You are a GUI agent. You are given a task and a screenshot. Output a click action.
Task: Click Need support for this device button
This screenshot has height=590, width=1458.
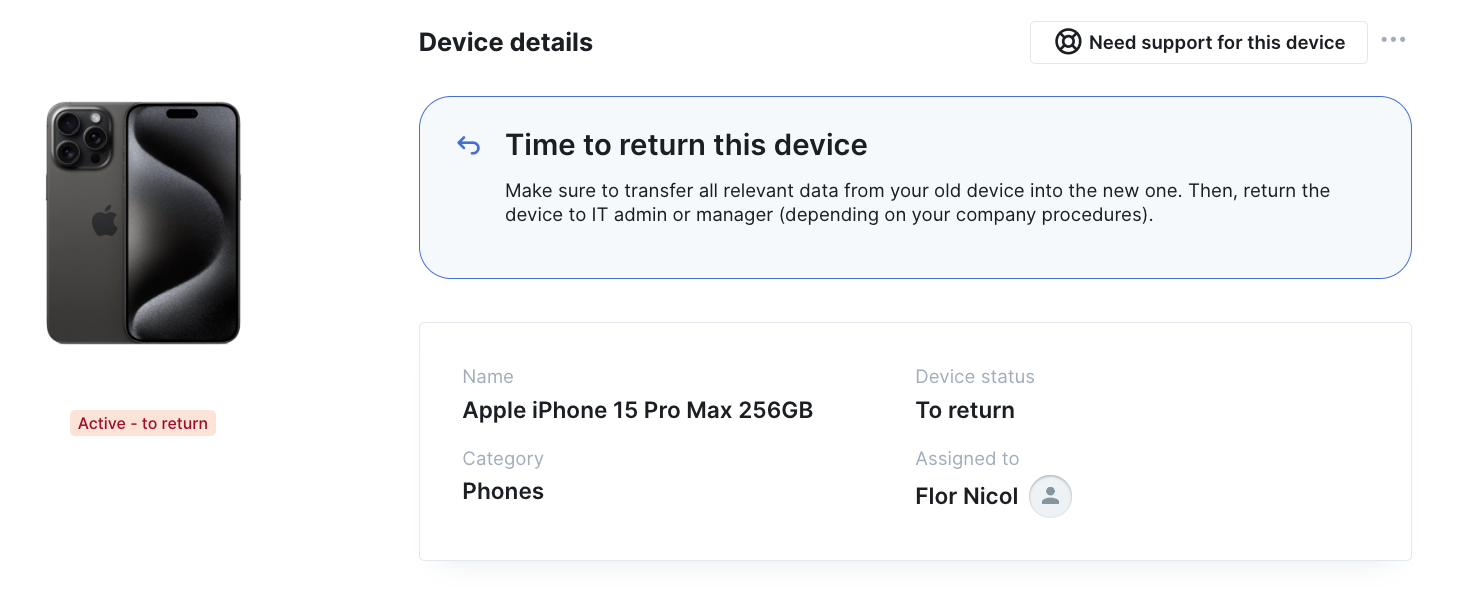(x=1198, y=42)
